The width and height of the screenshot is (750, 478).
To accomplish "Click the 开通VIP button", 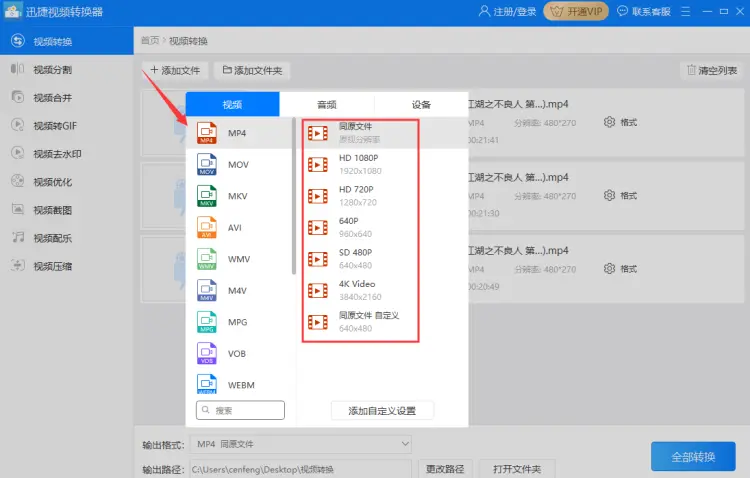I will click(576, 11).
